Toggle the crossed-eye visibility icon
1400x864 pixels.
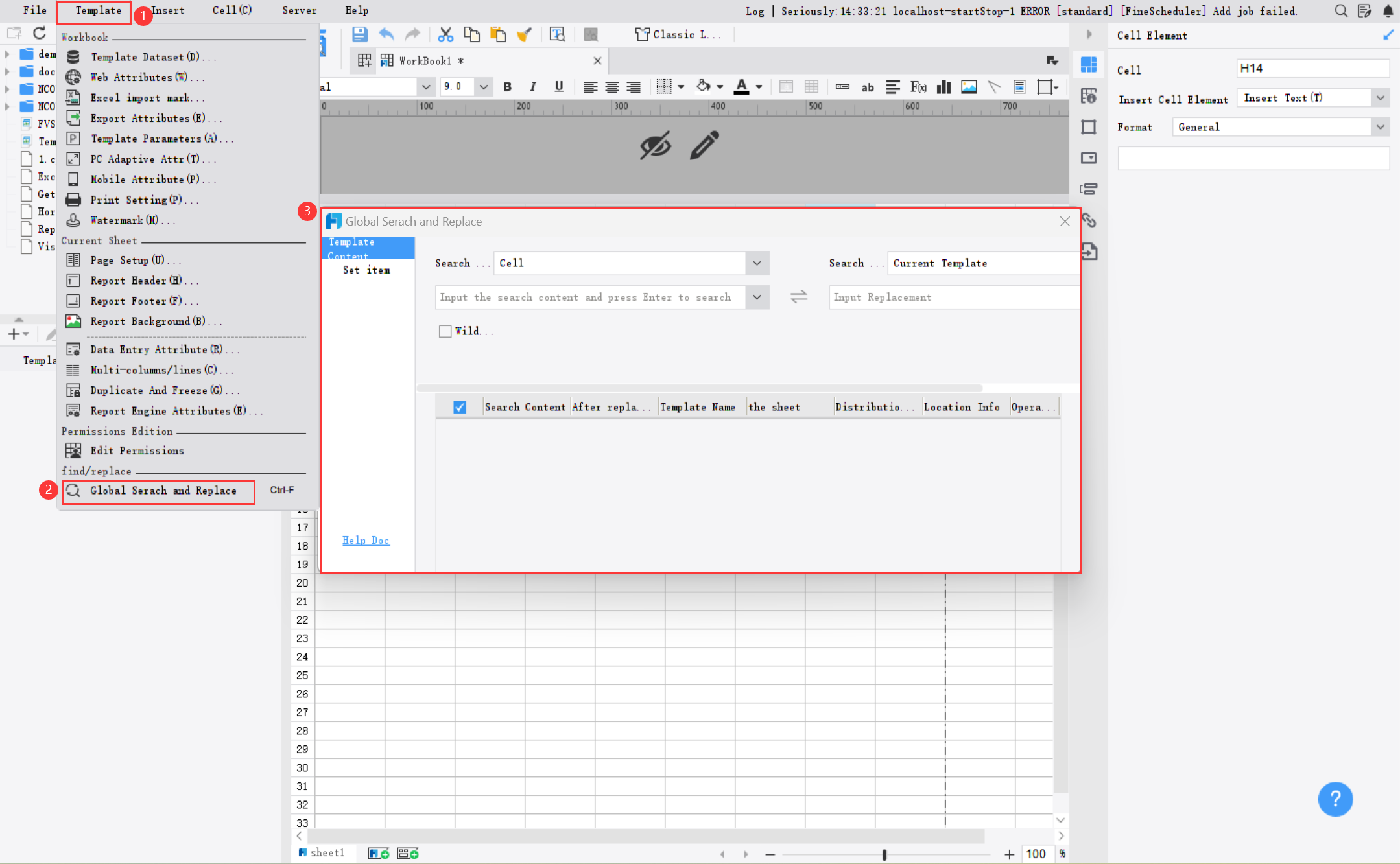coord(656,145)
